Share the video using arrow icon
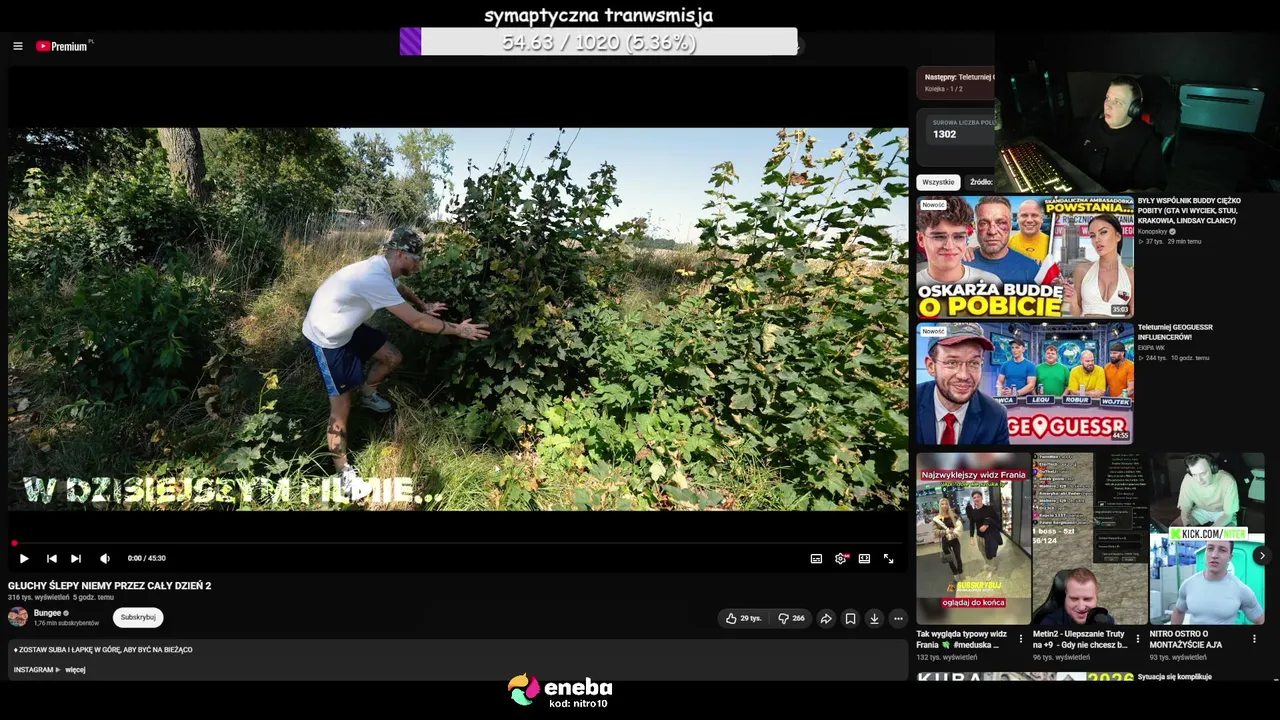Screen dimensions: 1280x720 826,619
